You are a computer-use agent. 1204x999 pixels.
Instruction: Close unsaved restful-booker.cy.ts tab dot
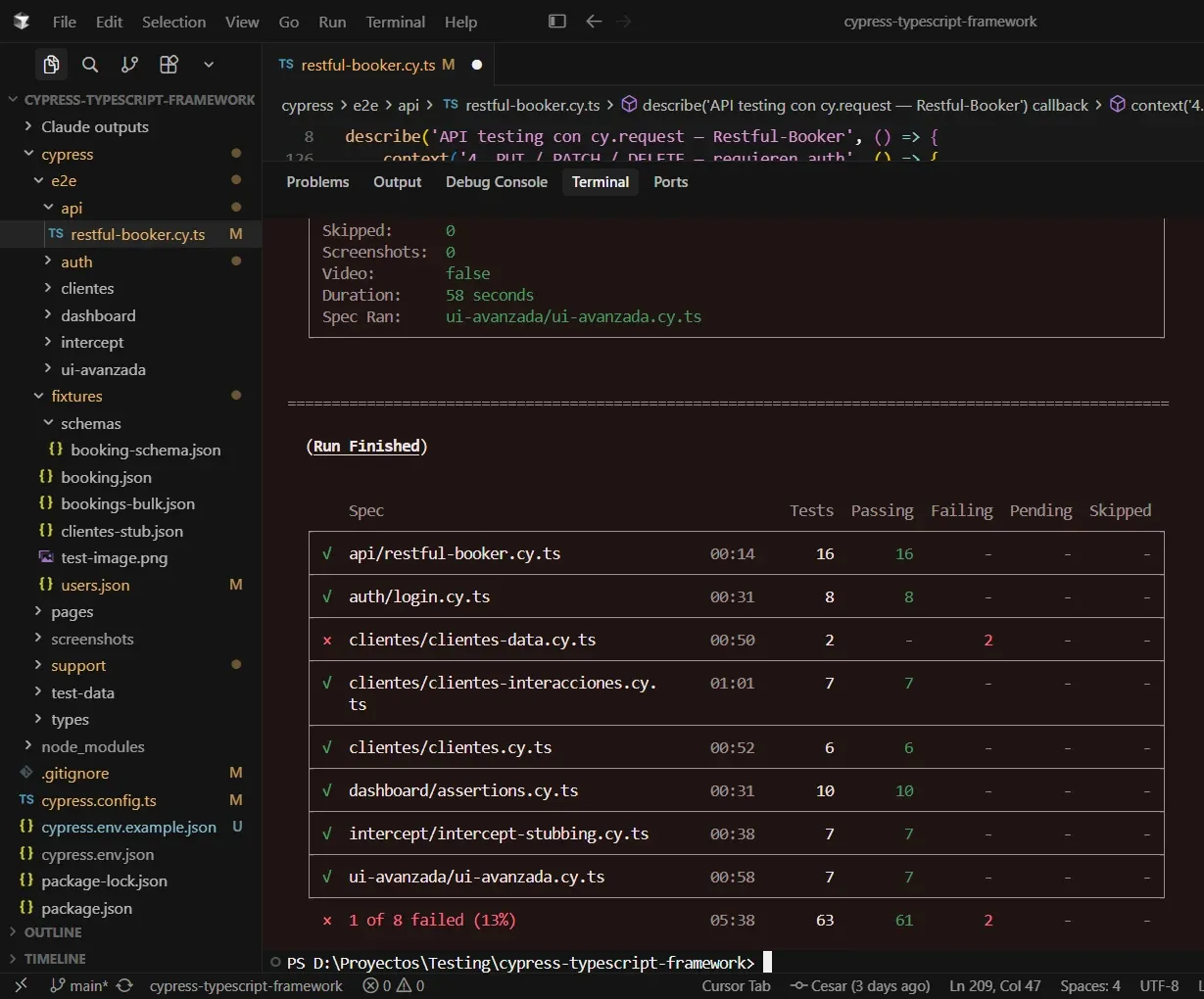477,65
